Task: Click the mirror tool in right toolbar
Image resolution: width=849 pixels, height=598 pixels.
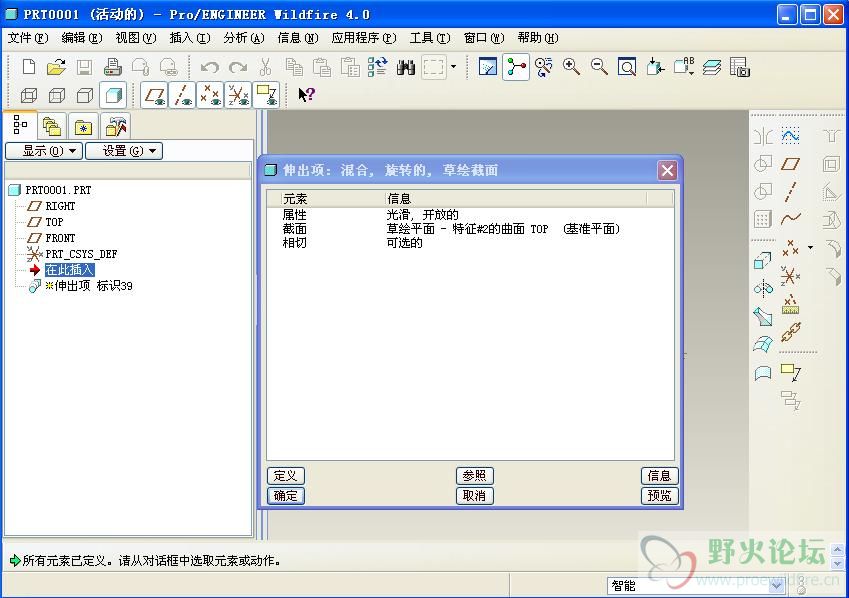Action: pyautogui.click(x=763, y=136)
